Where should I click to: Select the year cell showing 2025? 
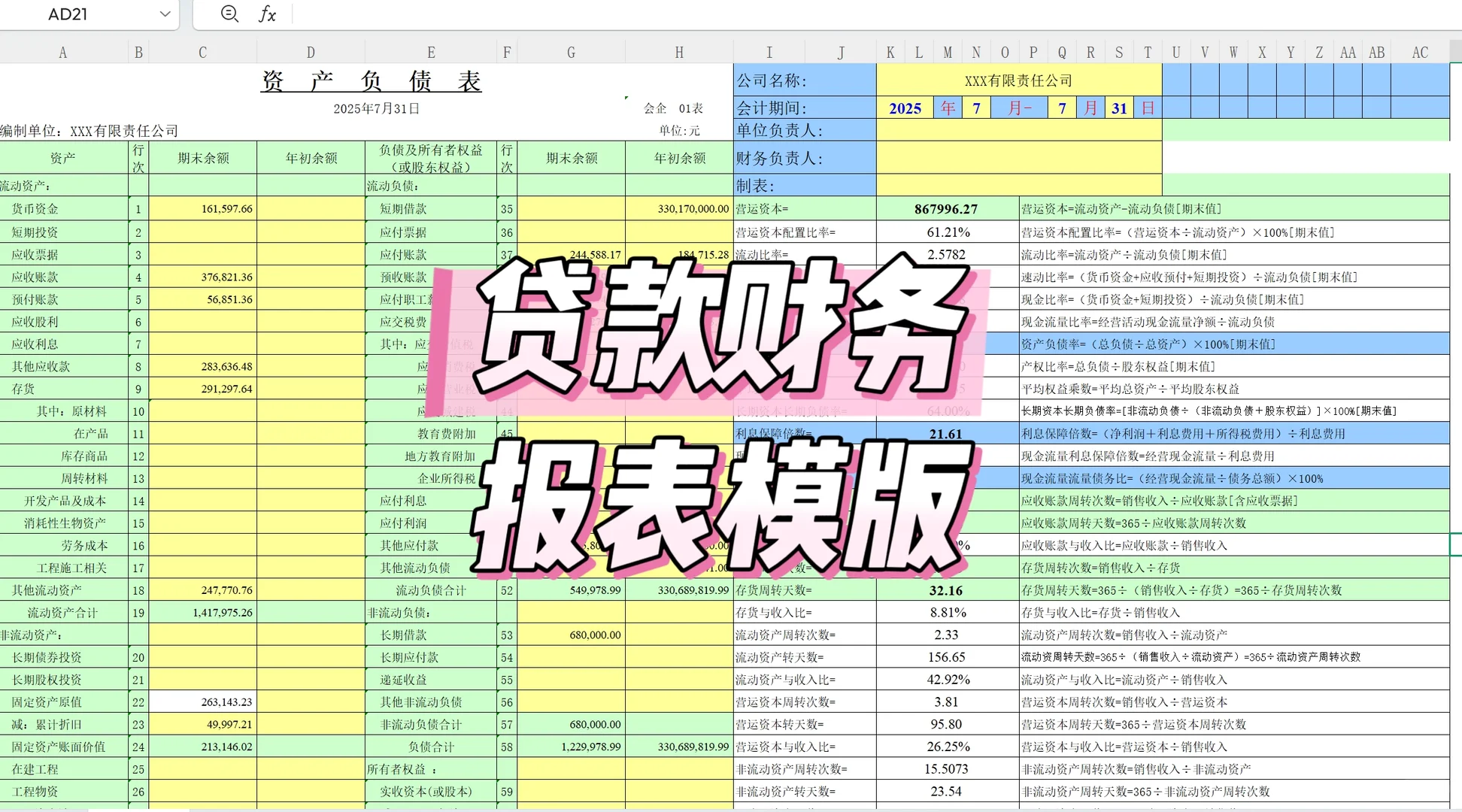(x=906, y=108)
